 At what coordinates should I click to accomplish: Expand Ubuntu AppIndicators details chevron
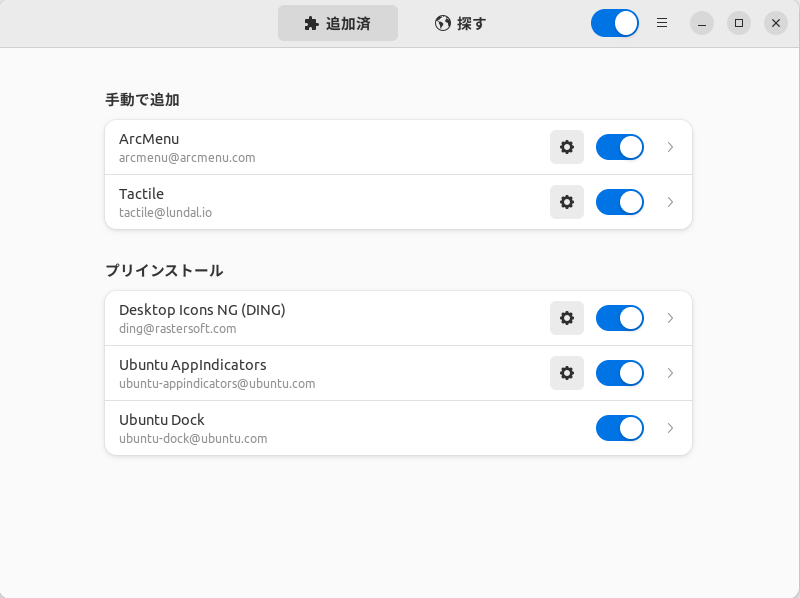click(x=670, y=373)
